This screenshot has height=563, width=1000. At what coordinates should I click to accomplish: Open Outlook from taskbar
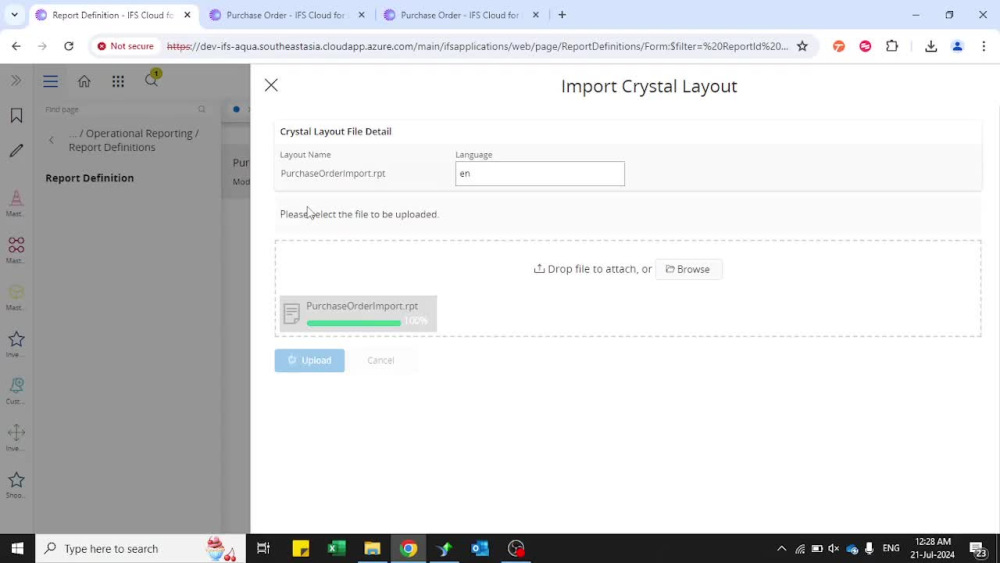[x=480, y=548]
